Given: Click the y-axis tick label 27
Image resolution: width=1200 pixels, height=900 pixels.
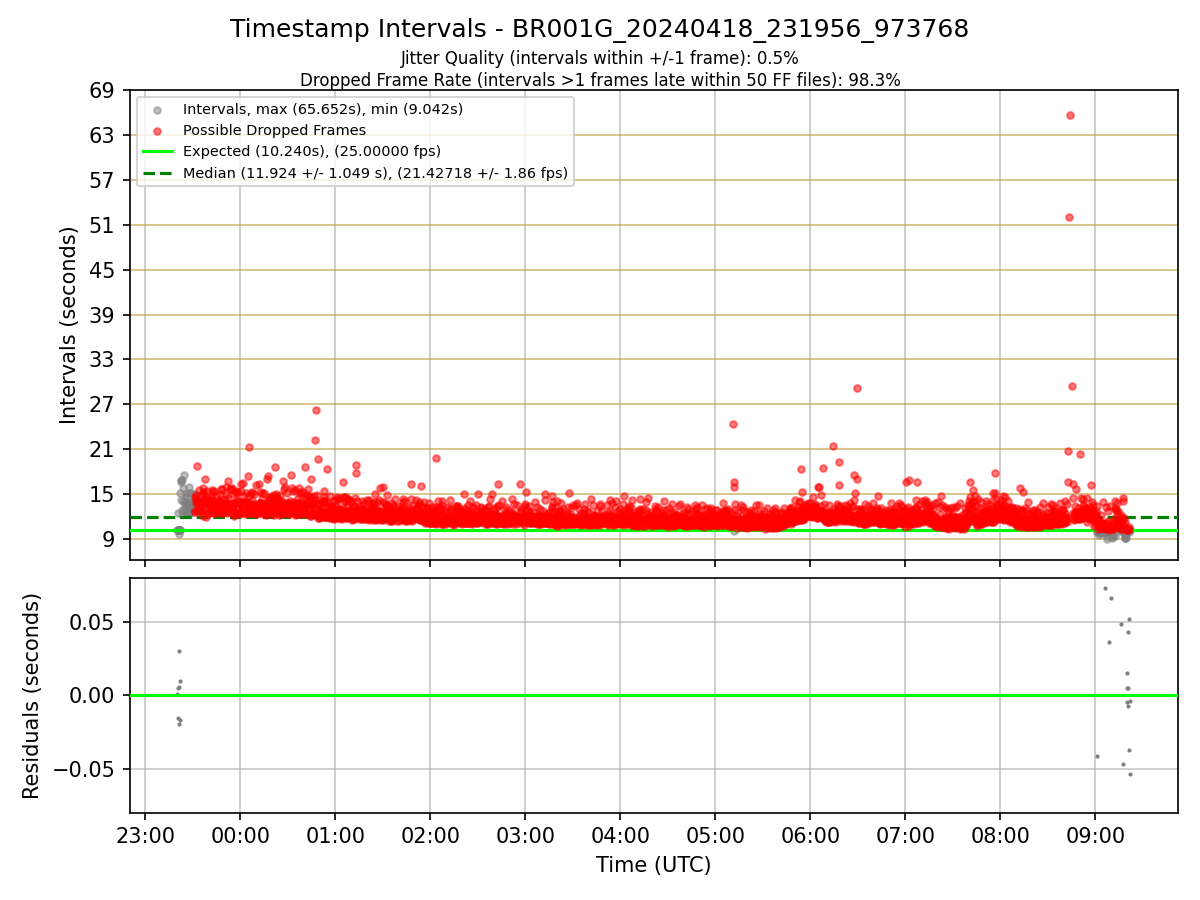Looking at the screenshot, I should click(x=103, y=405).
